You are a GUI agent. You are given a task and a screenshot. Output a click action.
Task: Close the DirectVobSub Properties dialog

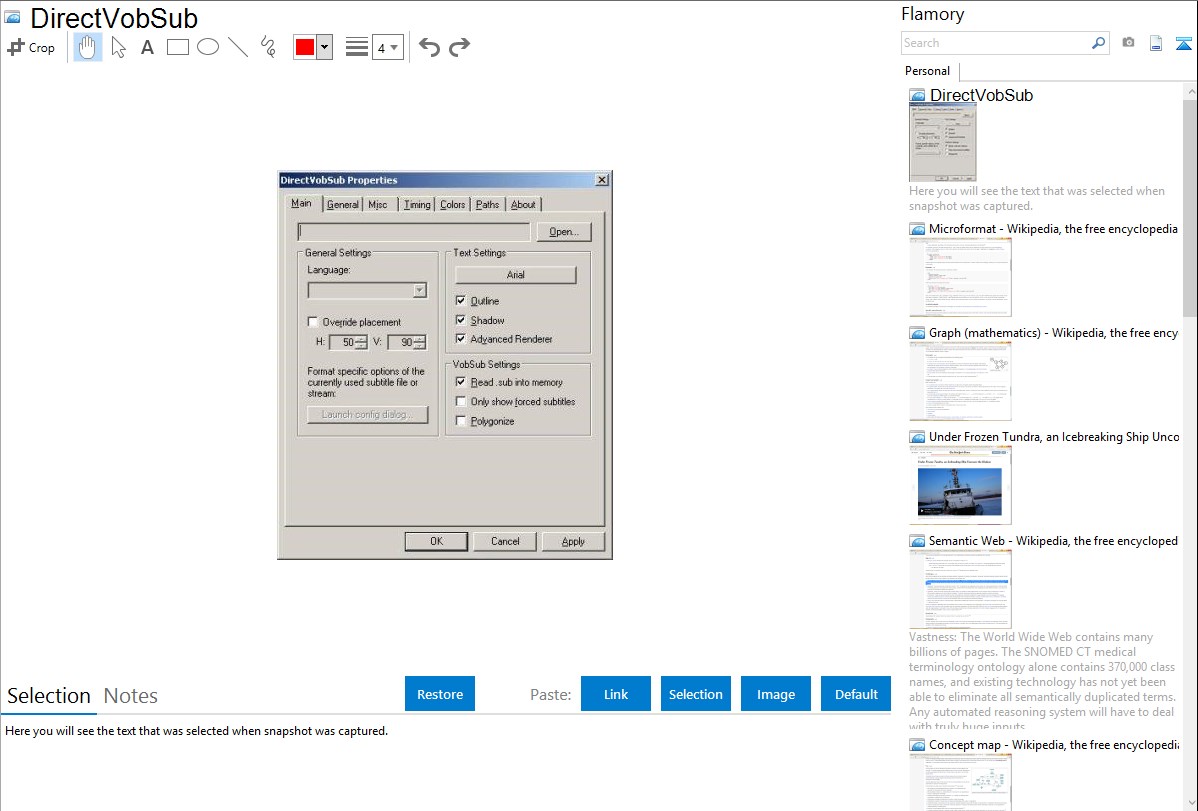point(602,180)
